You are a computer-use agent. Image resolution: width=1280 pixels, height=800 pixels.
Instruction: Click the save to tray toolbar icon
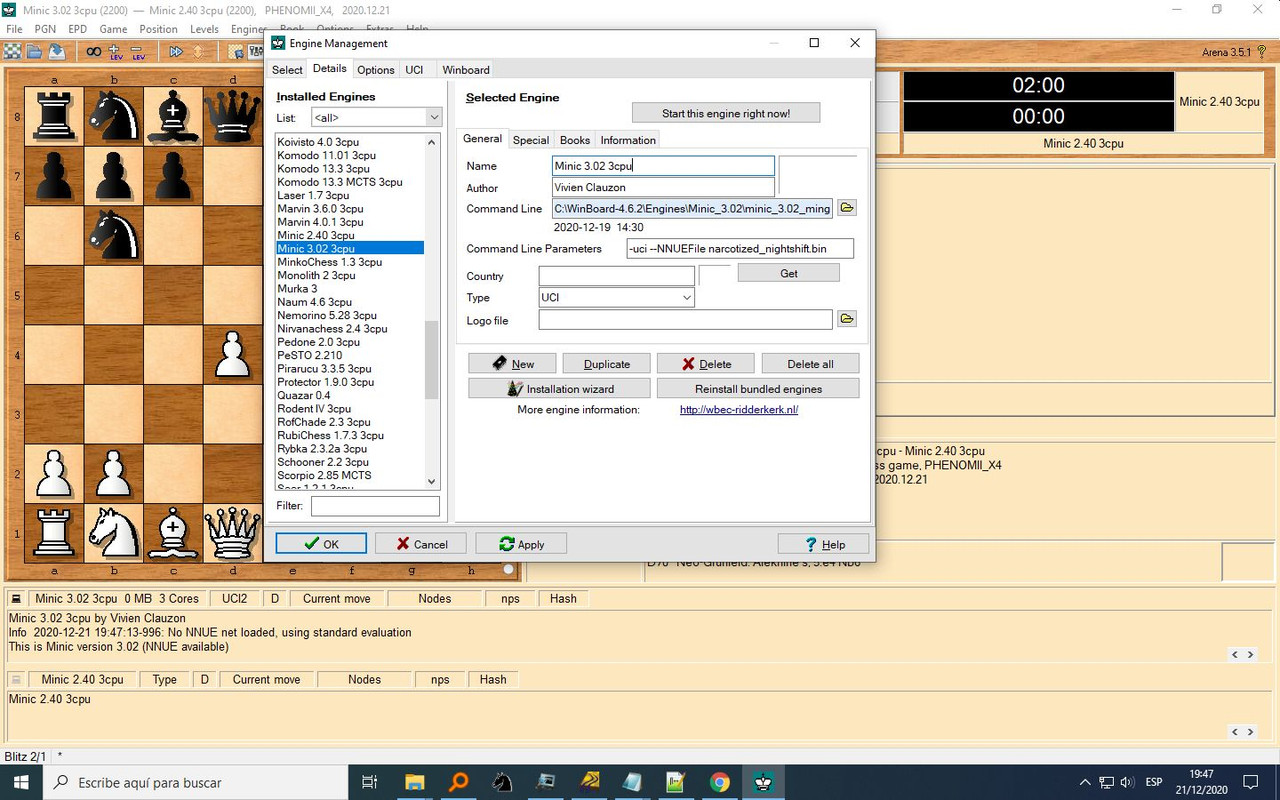pos(57,51)
